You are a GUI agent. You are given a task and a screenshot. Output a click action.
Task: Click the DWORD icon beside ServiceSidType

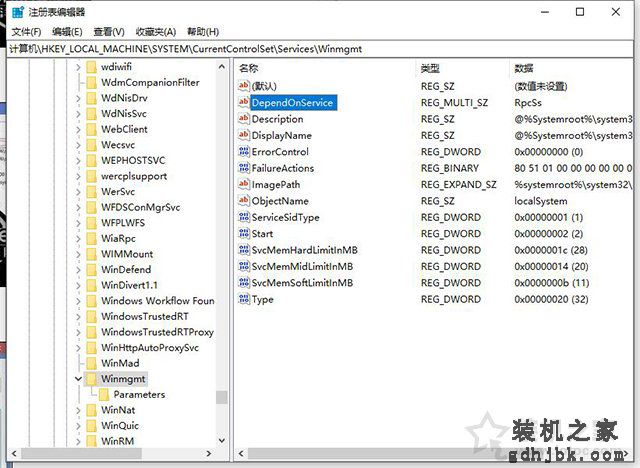[x=244, y=217]
